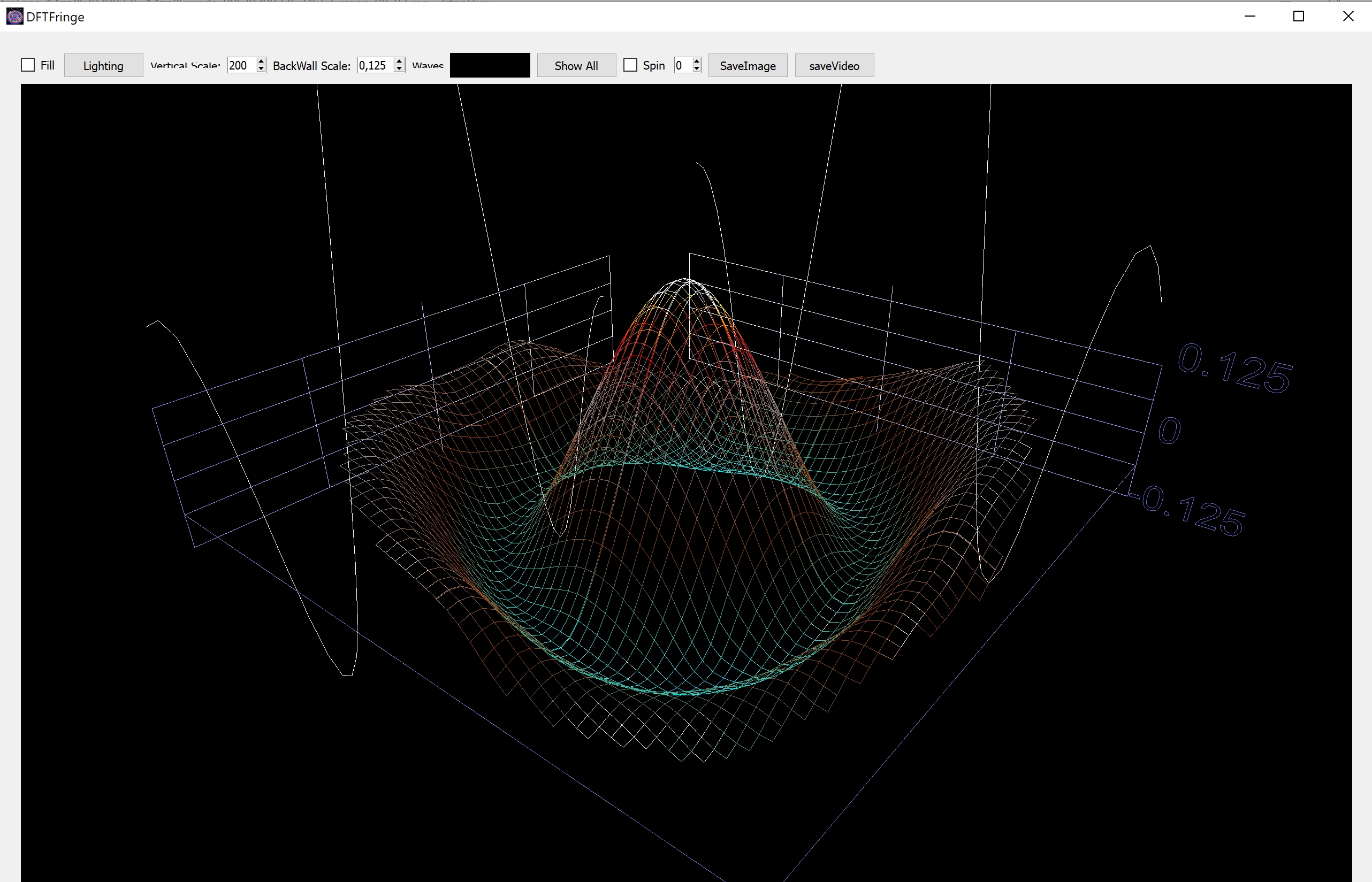Toggle the Spin checkbox
The width and height of the screenshot is (1372, 882).
pyautogui.click(x=630, y=65)
